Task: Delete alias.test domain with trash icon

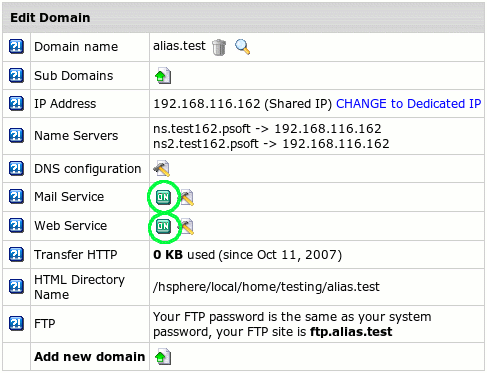Action: 219,47
